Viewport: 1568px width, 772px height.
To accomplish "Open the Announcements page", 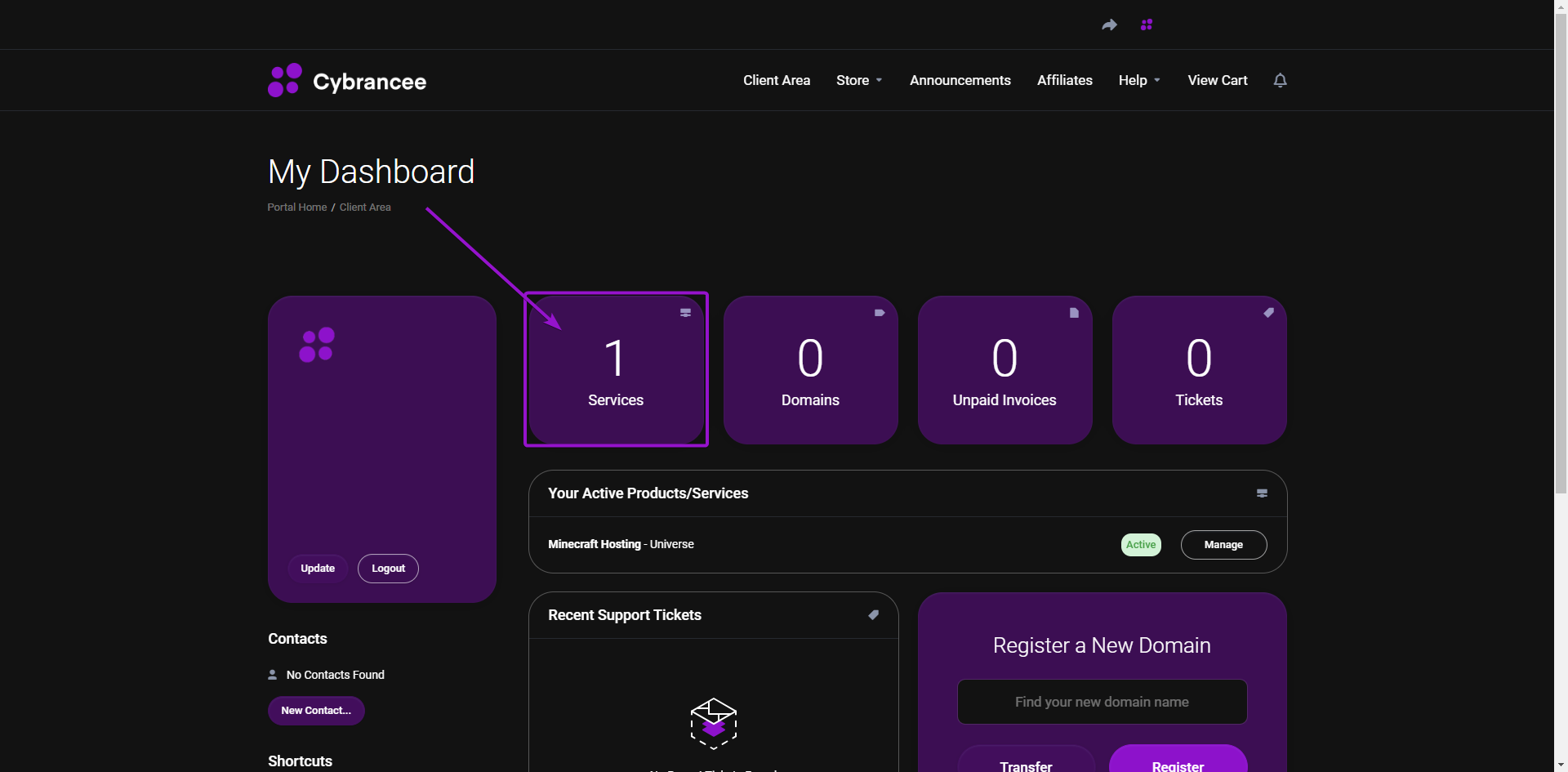I will [x=960, y=80].
